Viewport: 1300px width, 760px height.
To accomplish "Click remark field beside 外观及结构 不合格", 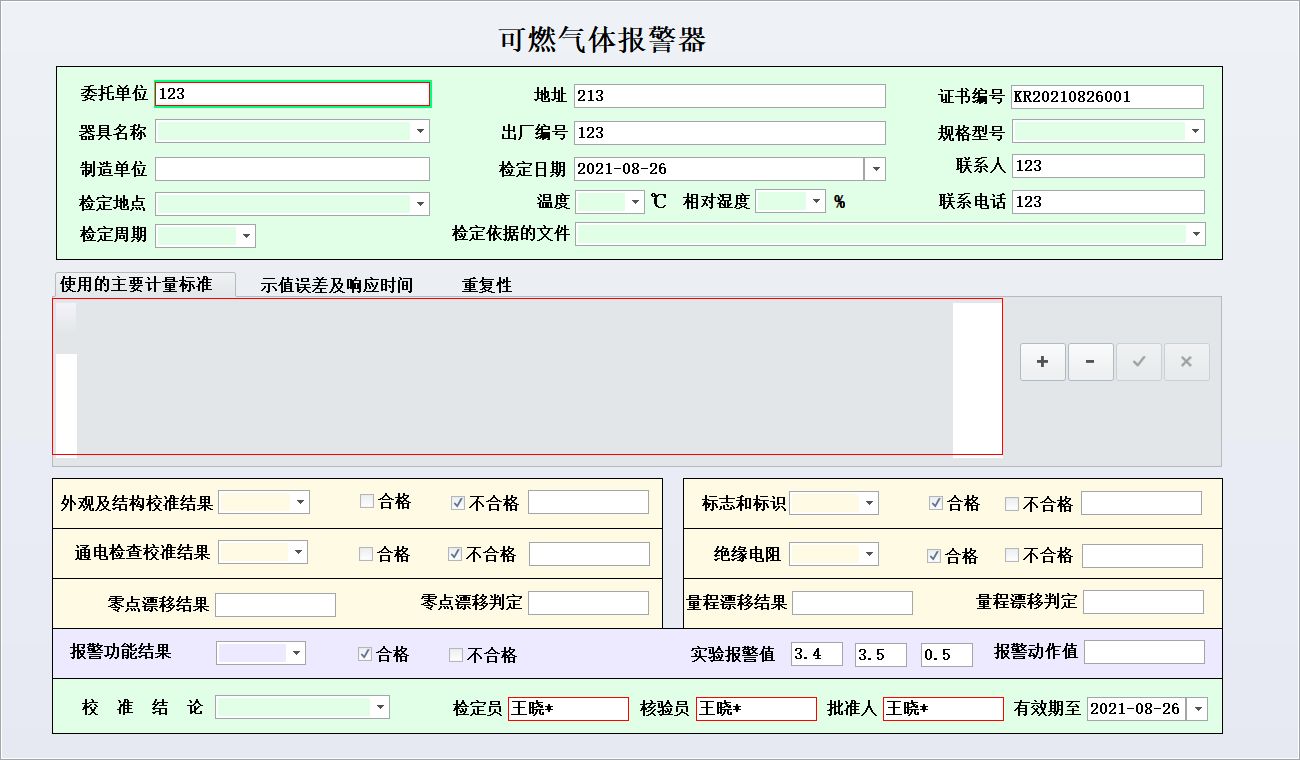I will pyautogui.click(x=589, y=502).
